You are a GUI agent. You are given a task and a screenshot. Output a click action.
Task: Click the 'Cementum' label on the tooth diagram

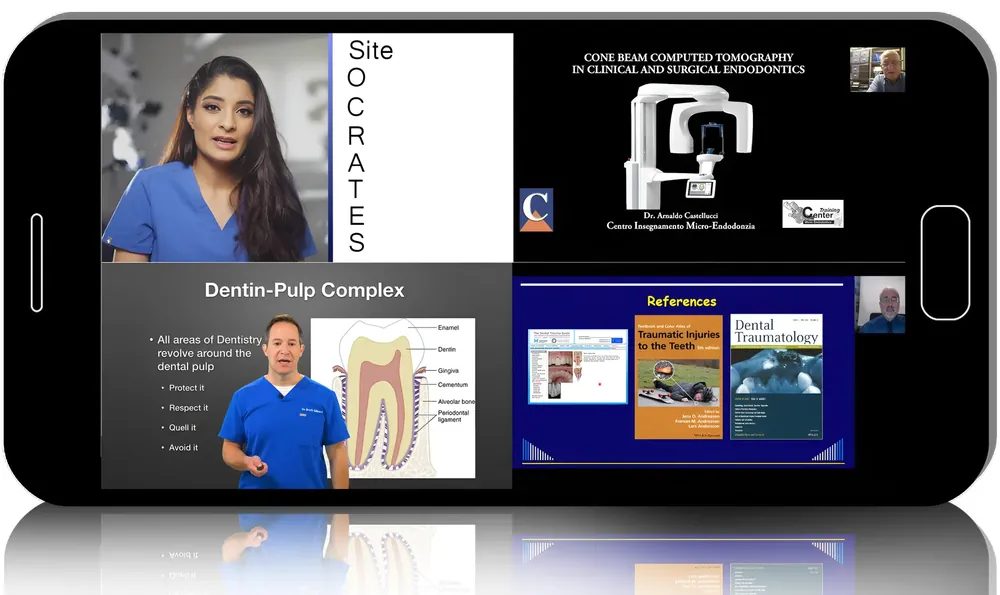(453, 385)
